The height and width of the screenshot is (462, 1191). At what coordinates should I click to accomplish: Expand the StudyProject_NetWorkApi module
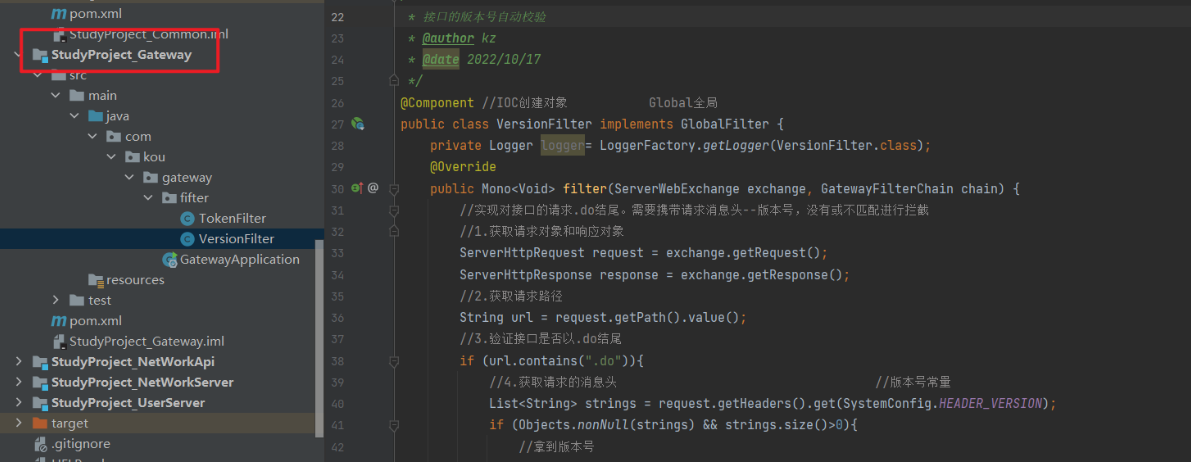(x=18, y=362)
